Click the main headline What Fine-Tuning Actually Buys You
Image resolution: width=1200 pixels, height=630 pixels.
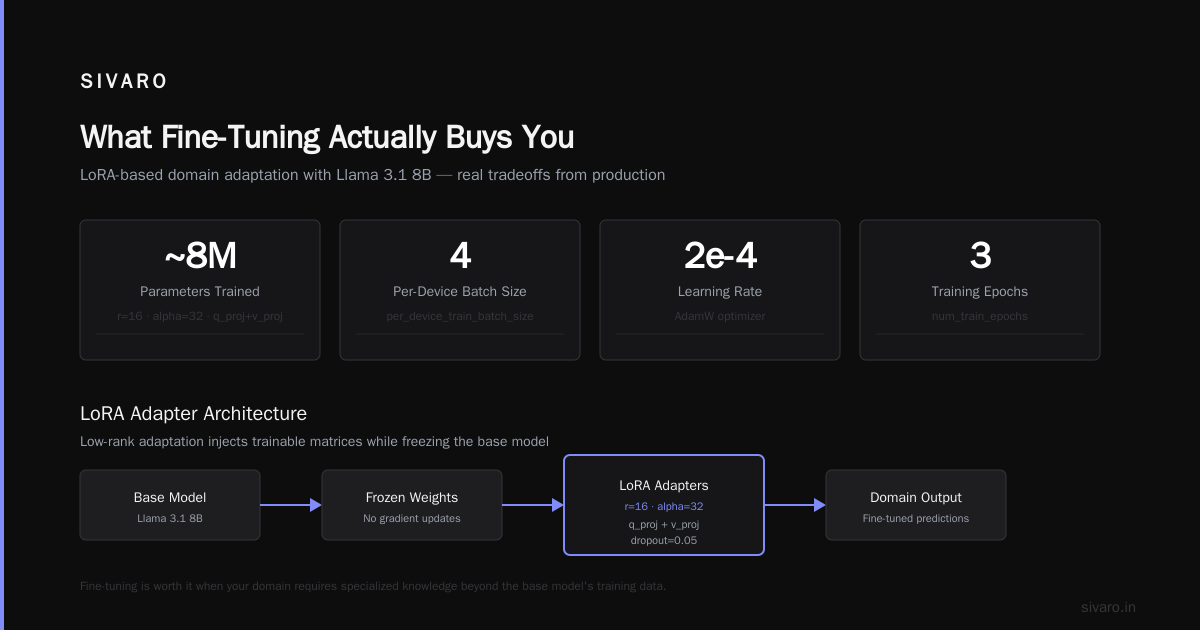(327, 137)
